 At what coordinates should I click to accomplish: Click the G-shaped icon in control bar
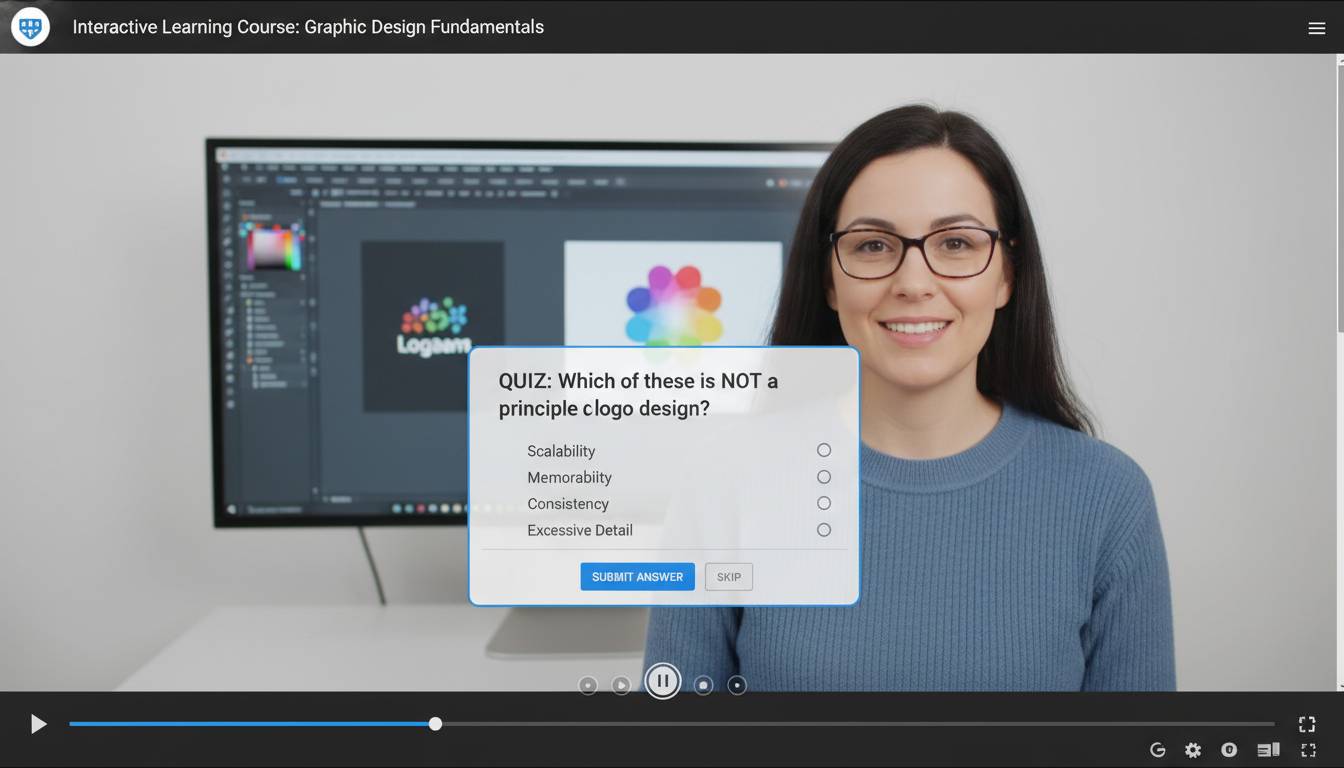click(x=1158, y=750)
